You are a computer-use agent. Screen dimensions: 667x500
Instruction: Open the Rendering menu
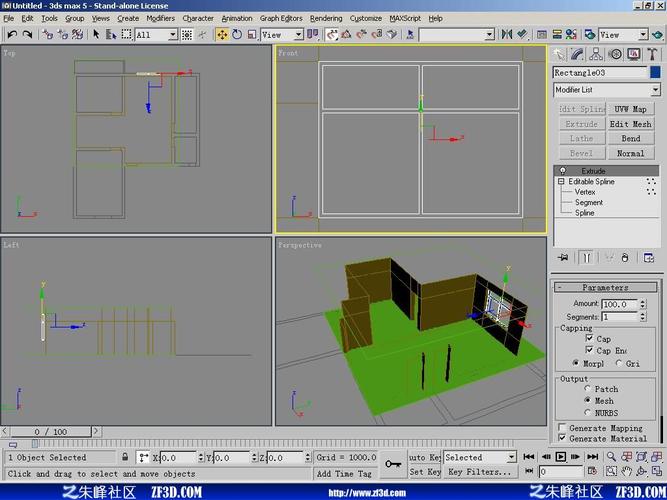[326, 18]
